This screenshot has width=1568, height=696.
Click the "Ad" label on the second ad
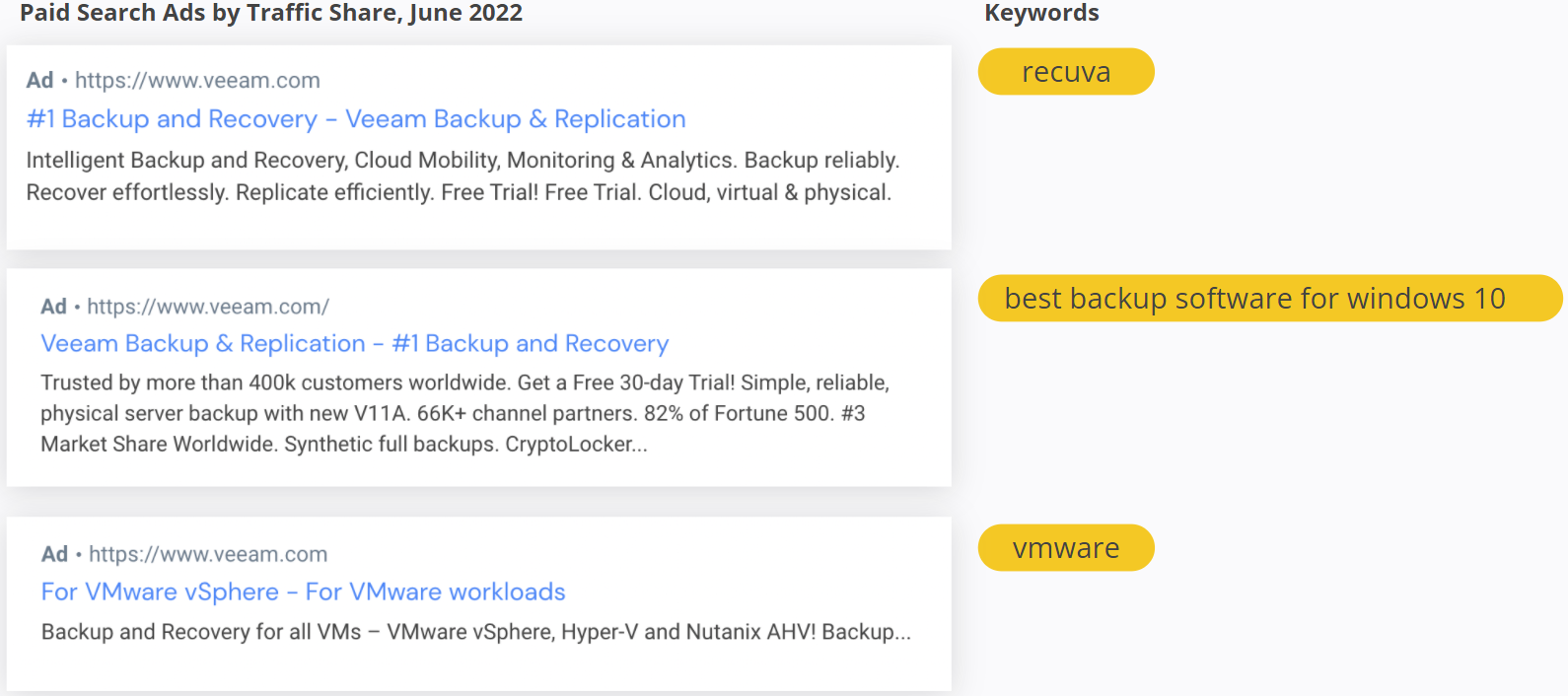coord(53,307)
